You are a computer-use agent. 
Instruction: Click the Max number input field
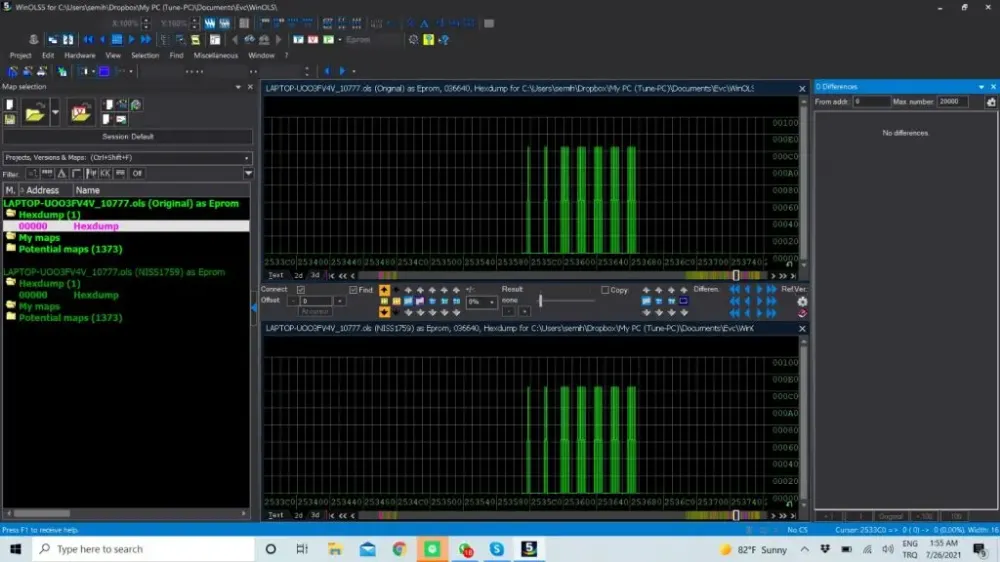point(953,101)
